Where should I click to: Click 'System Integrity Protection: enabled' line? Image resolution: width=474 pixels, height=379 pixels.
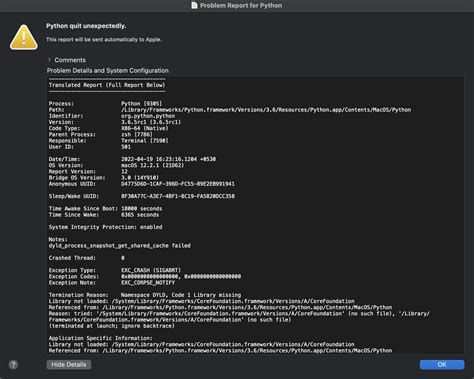105,227
